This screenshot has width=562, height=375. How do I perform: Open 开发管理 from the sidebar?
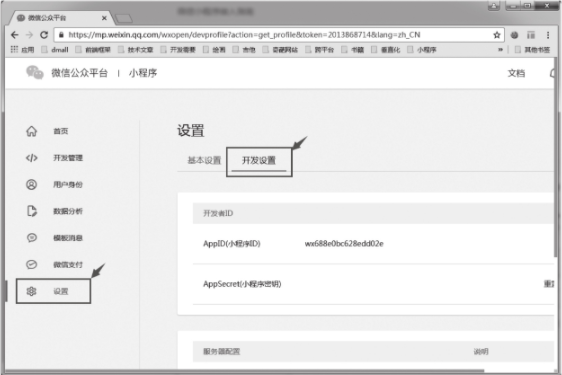point(54,158)
